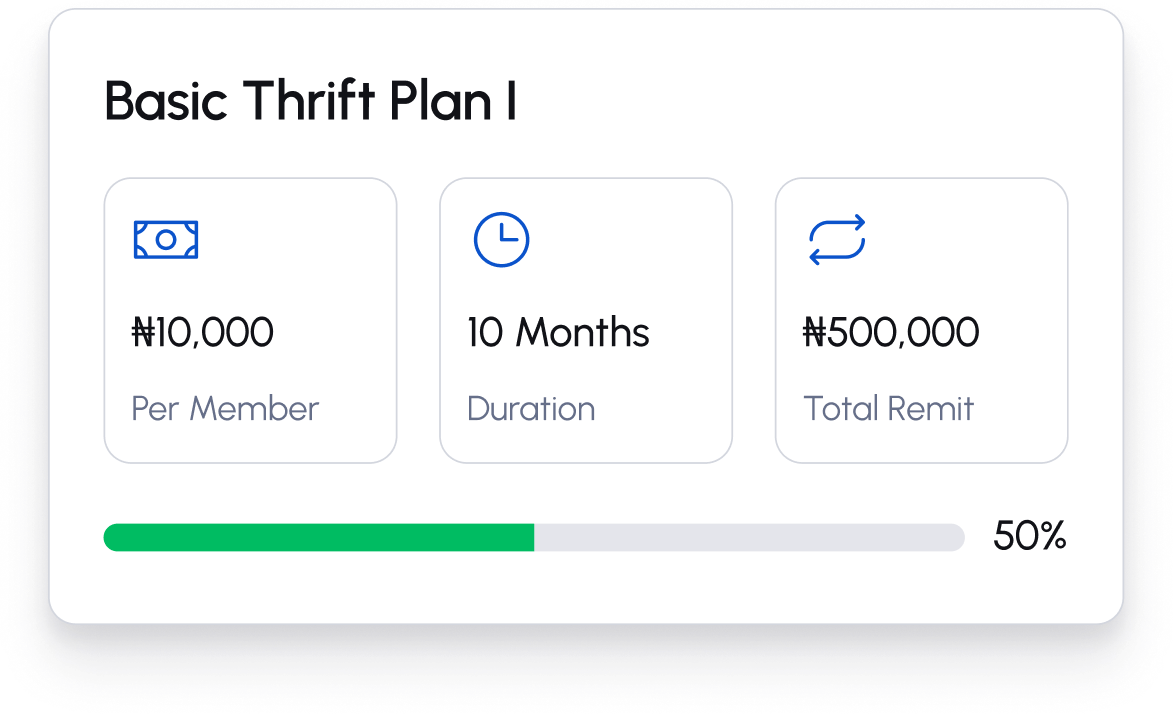Click the word "Basic" in the title

point(166,102)
